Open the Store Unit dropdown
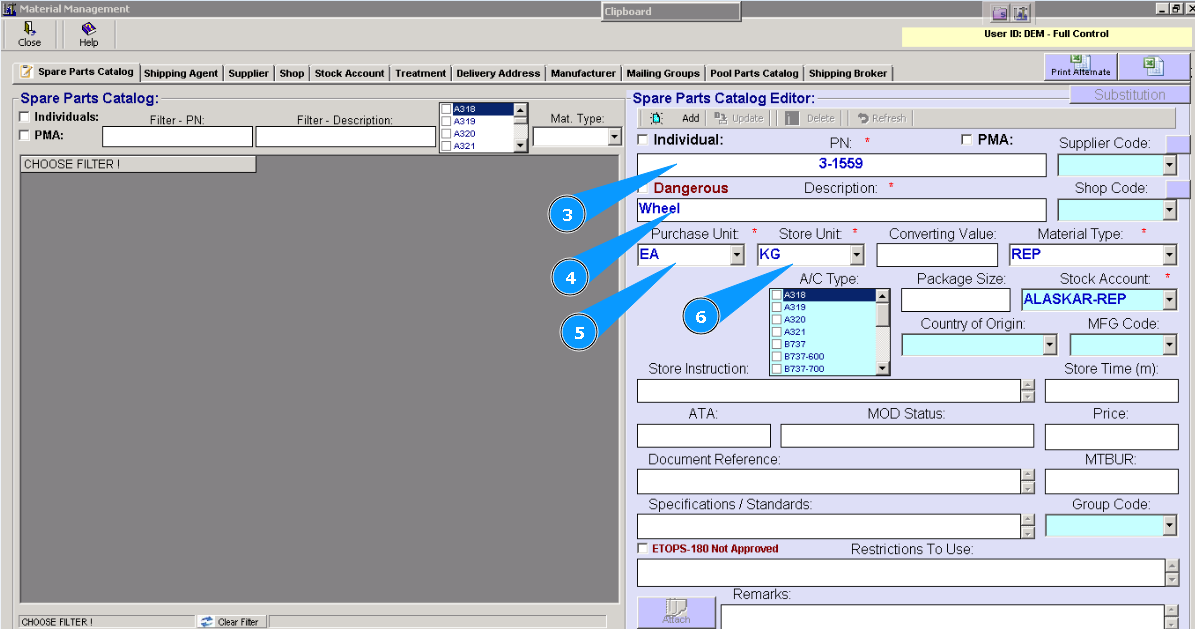 click(857, 254)
